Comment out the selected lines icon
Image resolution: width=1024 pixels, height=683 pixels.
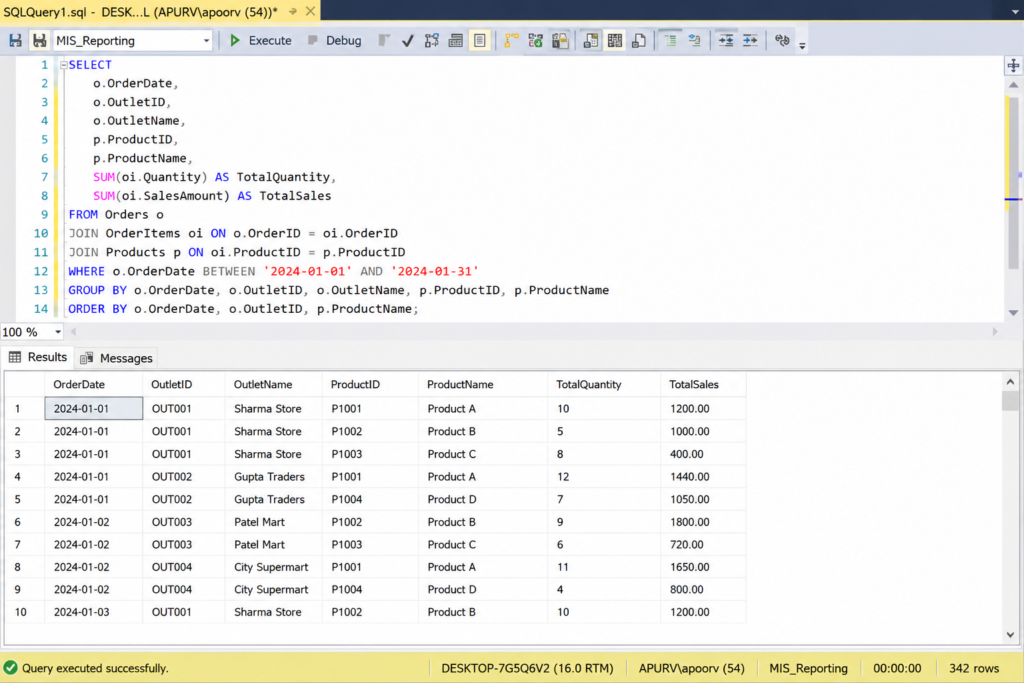[670, 40]
